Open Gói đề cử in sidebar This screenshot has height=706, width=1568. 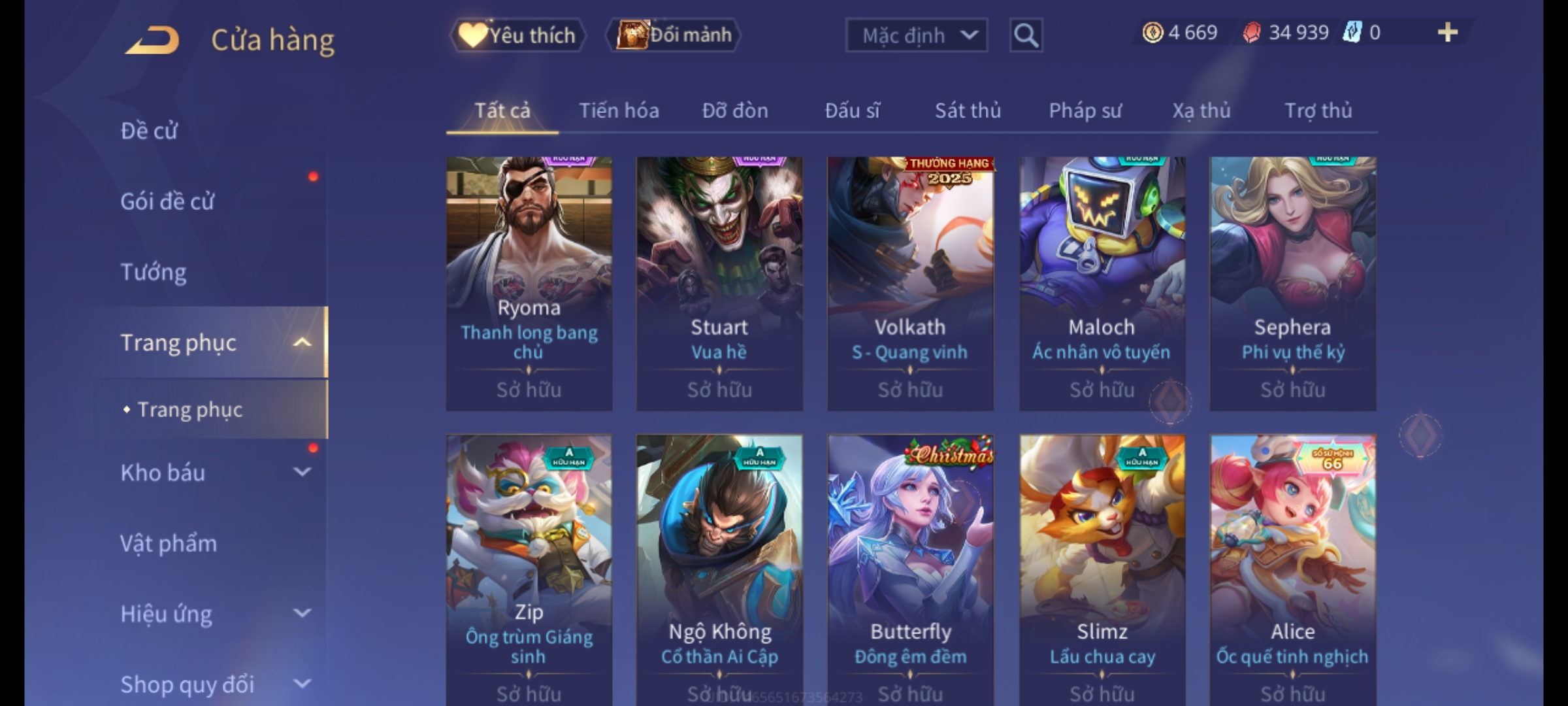pyautogui.click(x=167, y=201)
